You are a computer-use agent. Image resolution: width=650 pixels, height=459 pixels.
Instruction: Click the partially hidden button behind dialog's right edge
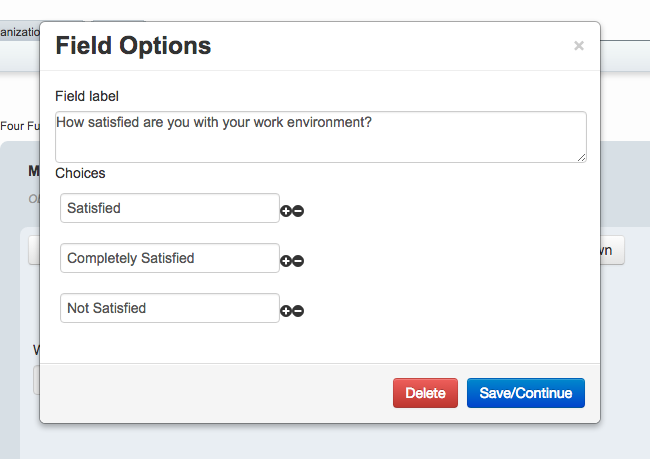612,250
